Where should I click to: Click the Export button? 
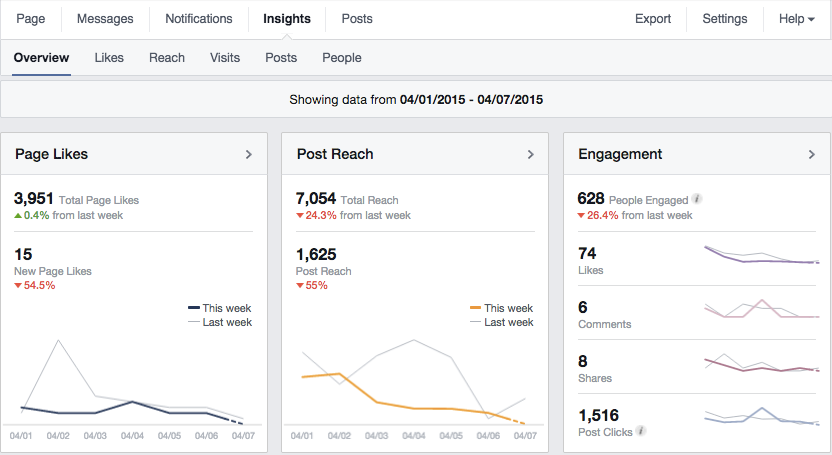[x=653, y=19]
